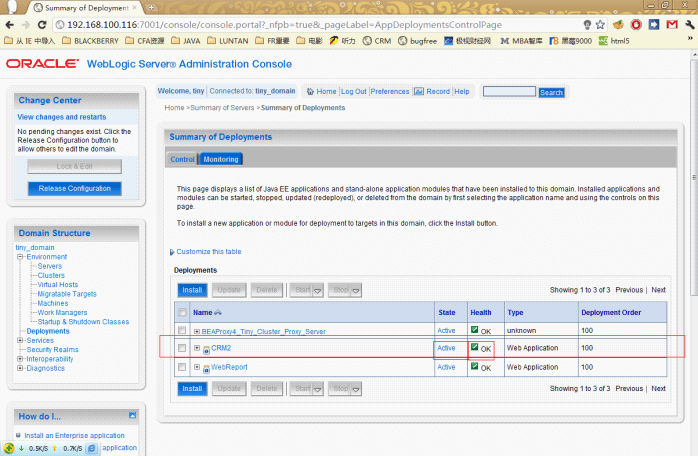Image resolution: width=698 pixels, height=456 pixels.
Task: Click the lightbulb icon in address bar
Action: pyautogui.click(x=587, y=25)
